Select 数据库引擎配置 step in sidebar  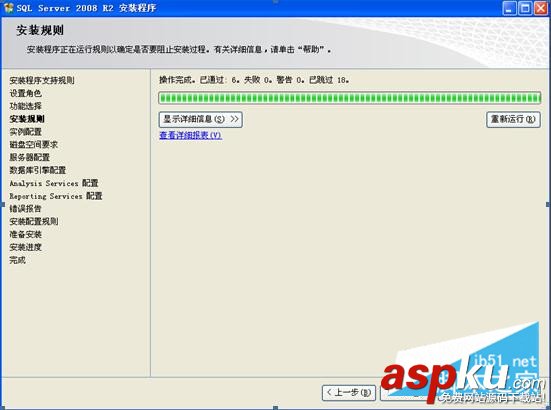[x=38, y=170]
